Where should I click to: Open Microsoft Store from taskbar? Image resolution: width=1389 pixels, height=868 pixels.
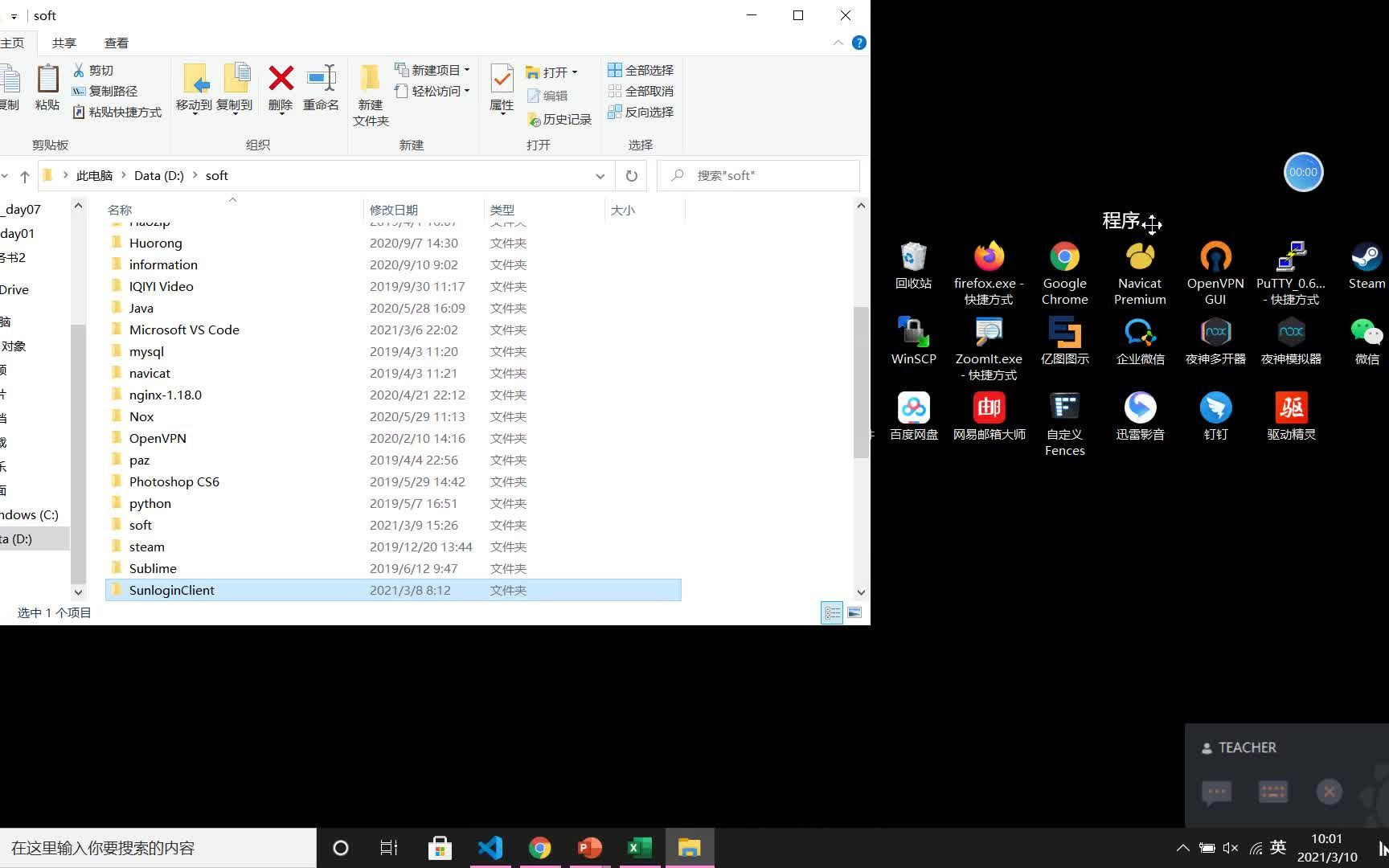440,848
